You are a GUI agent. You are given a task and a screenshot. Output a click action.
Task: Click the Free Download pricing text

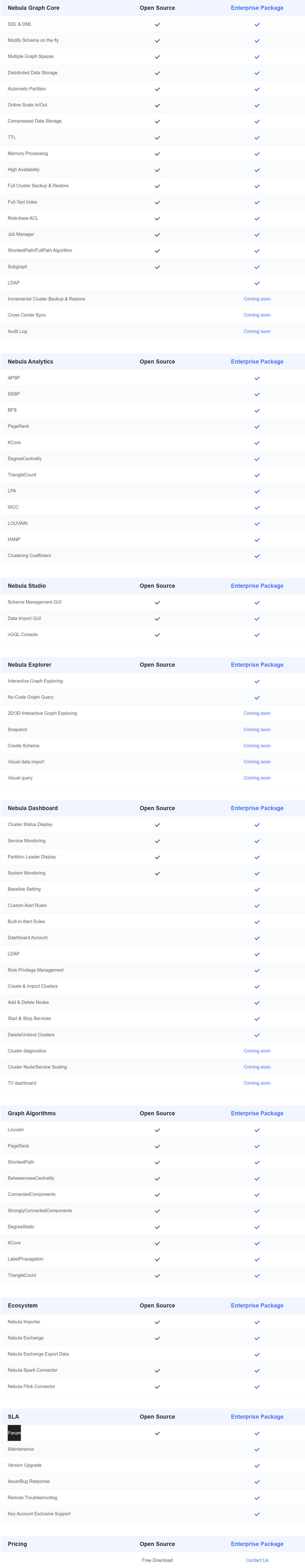(x=157, y=1560)
